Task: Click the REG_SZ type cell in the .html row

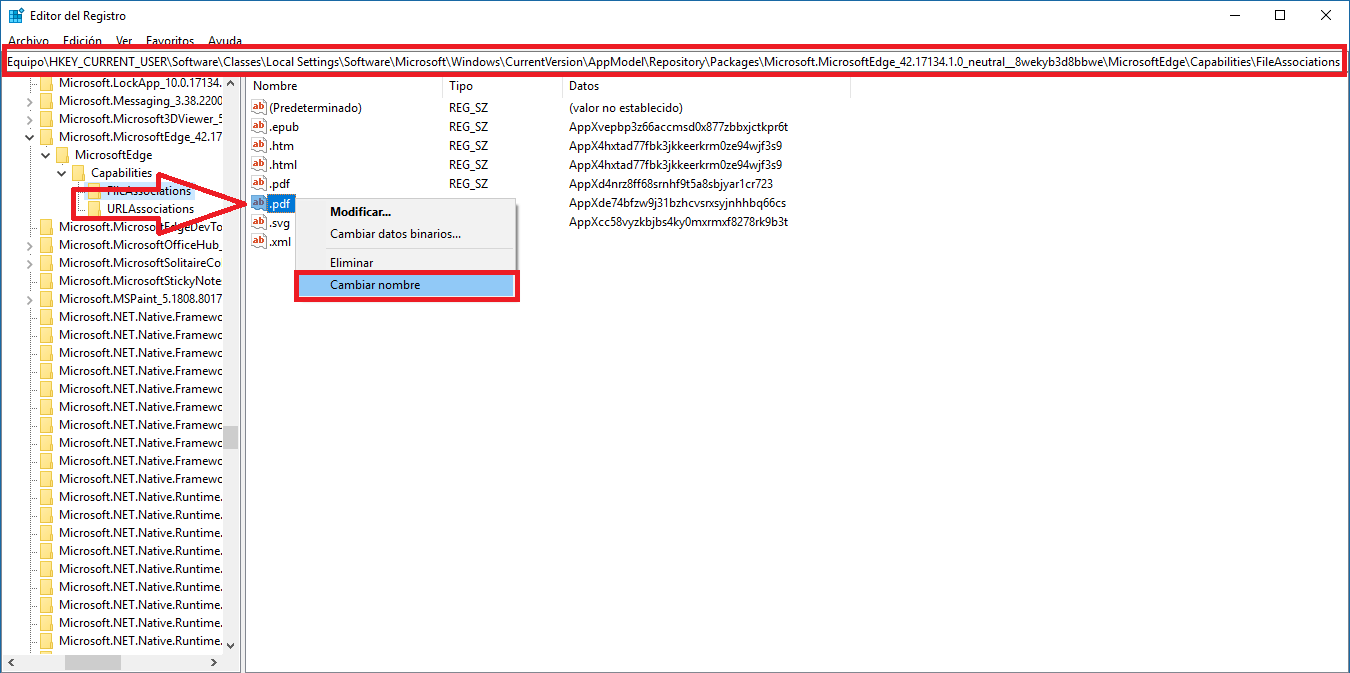Action: coord(468,165)
